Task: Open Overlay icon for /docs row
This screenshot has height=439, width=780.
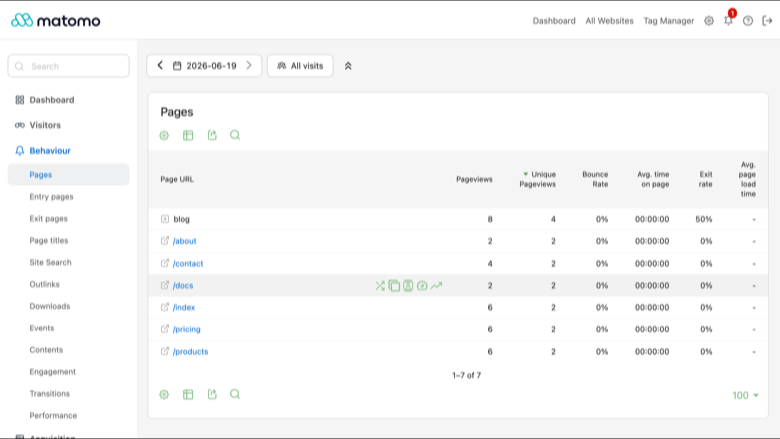Action: [394, 285]
